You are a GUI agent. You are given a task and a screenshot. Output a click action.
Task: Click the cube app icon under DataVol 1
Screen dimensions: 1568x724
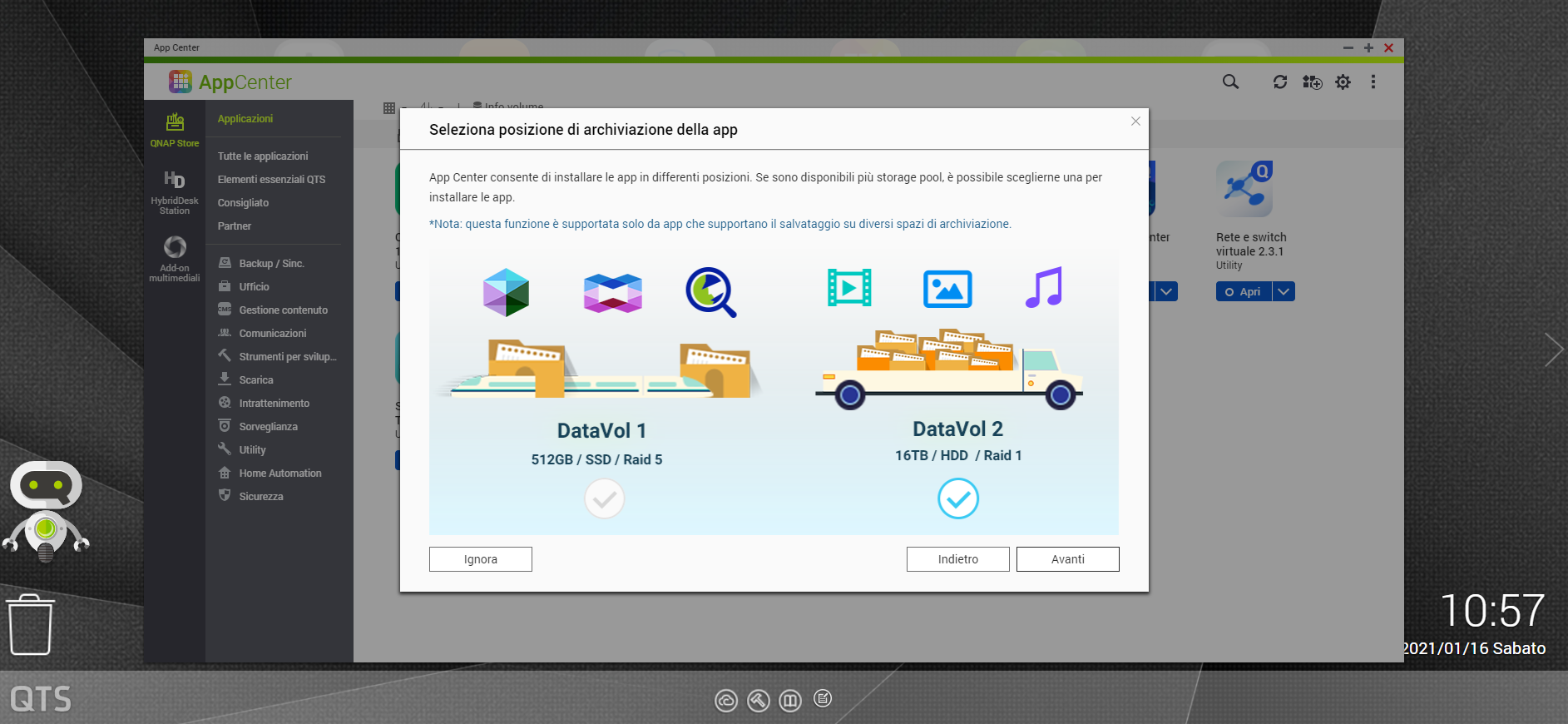pyautogui.click(x=506, y=292)
